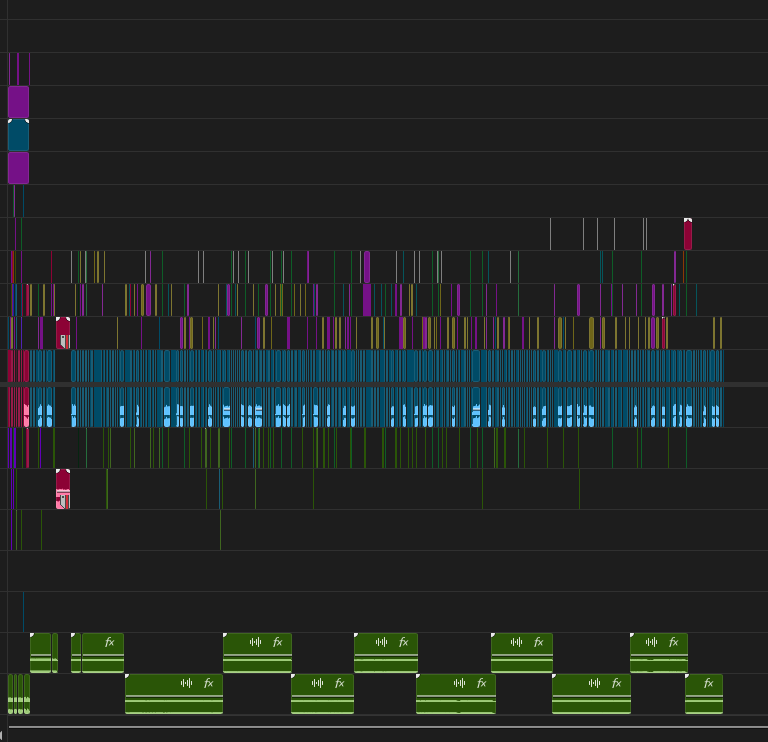Click fx badge on fifth upper-audio-track green clip
Image resolution: width=768 pixels, height=742 pixels.
click(x=278, y=642)
